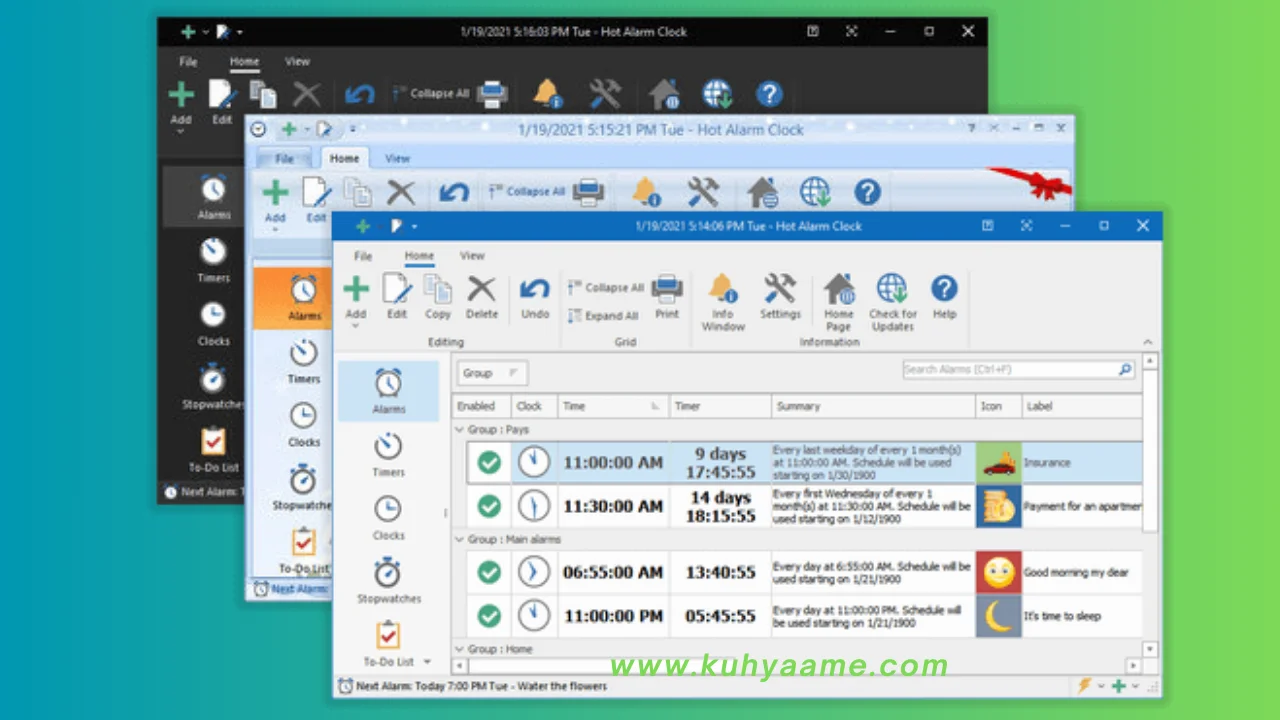Open Info Window from front ribbon
Screen dimensions: 1280x720
pos(722,303)
